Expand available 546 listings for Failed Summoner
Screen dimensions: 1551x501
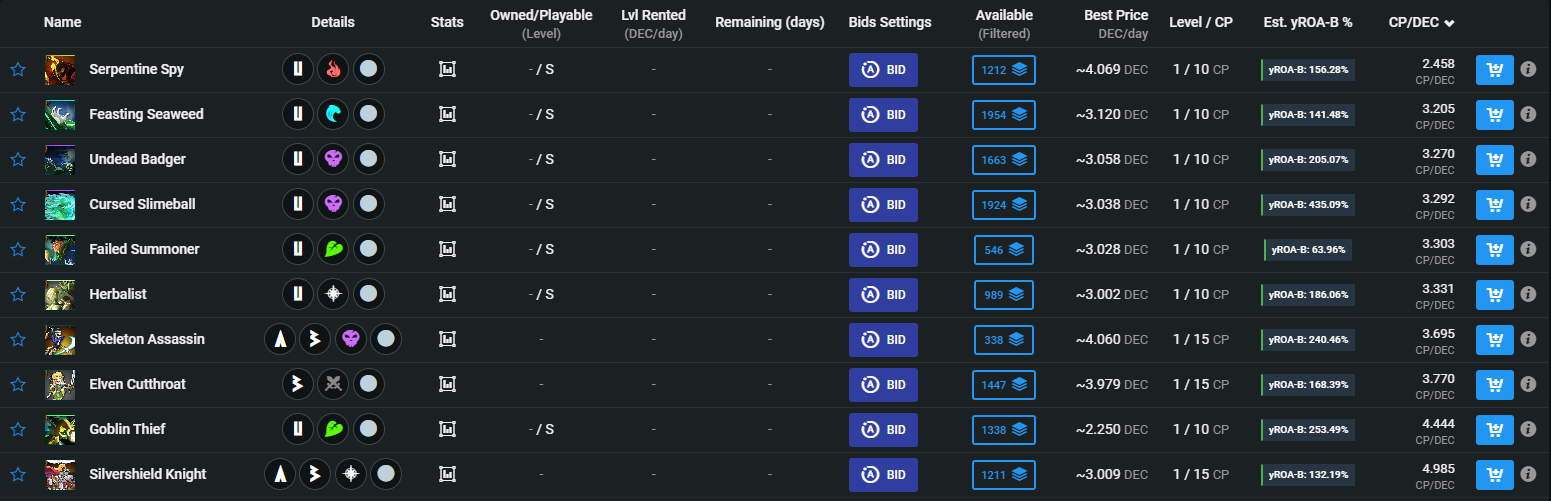point(1004,250)
